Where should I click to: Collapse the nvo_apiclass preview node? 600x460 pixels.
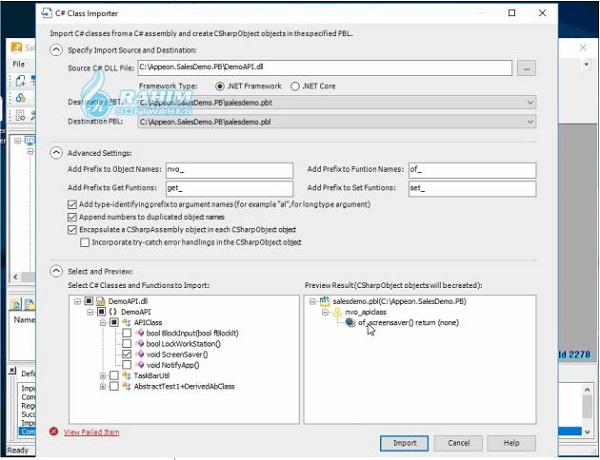[x=325, y=312]
